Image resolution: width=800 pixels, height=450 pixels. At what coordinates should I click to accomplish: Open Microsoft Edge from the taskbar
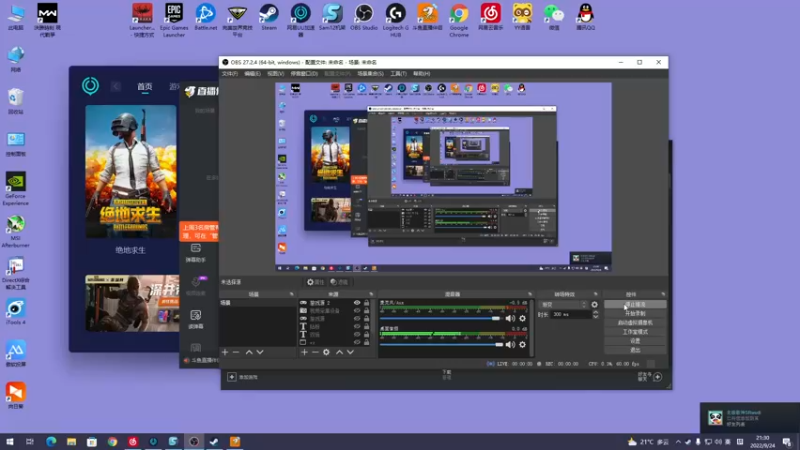click(51, 442)
